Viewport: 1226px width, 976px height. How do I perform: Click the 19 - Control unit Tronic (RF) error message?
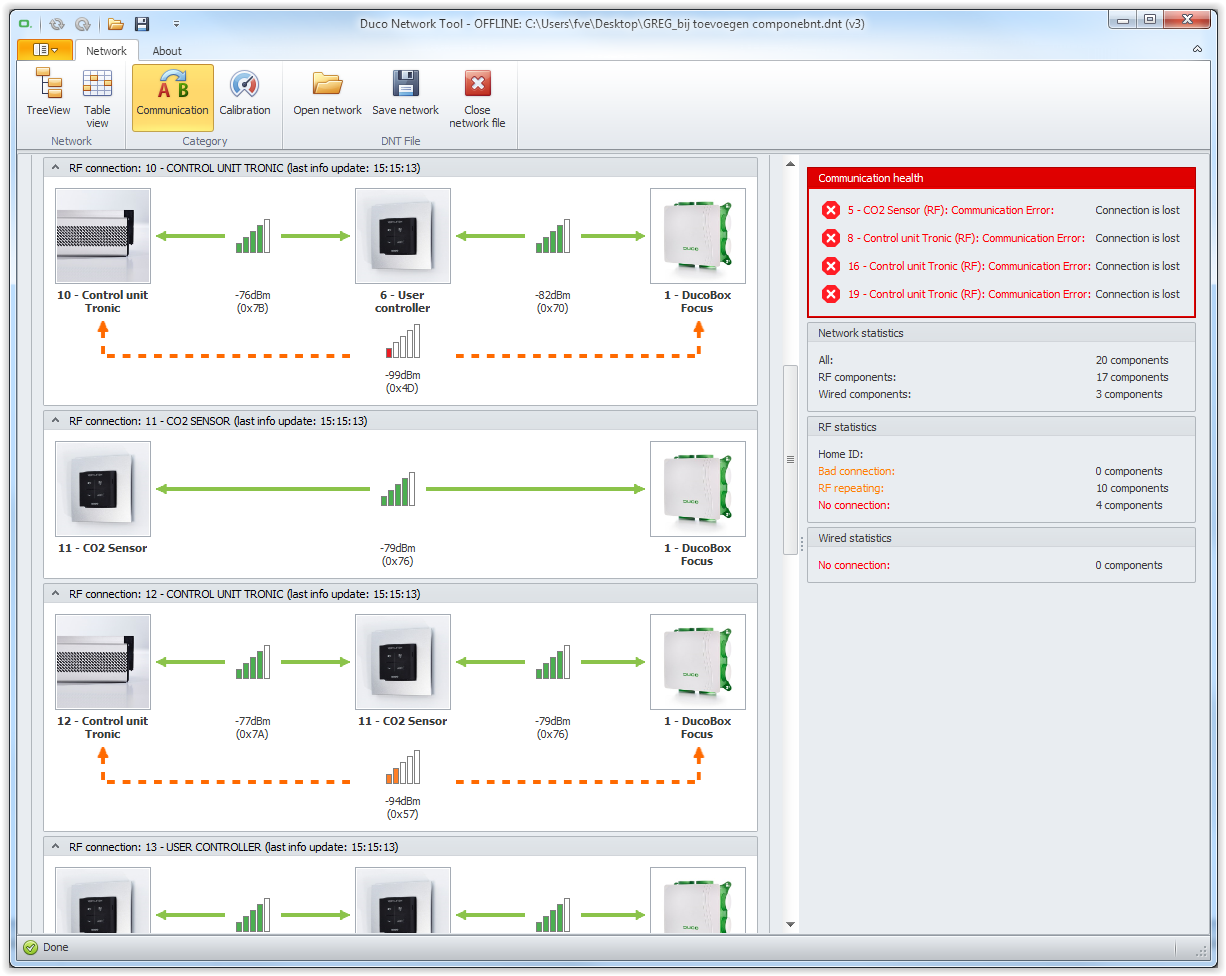(969, 294)
